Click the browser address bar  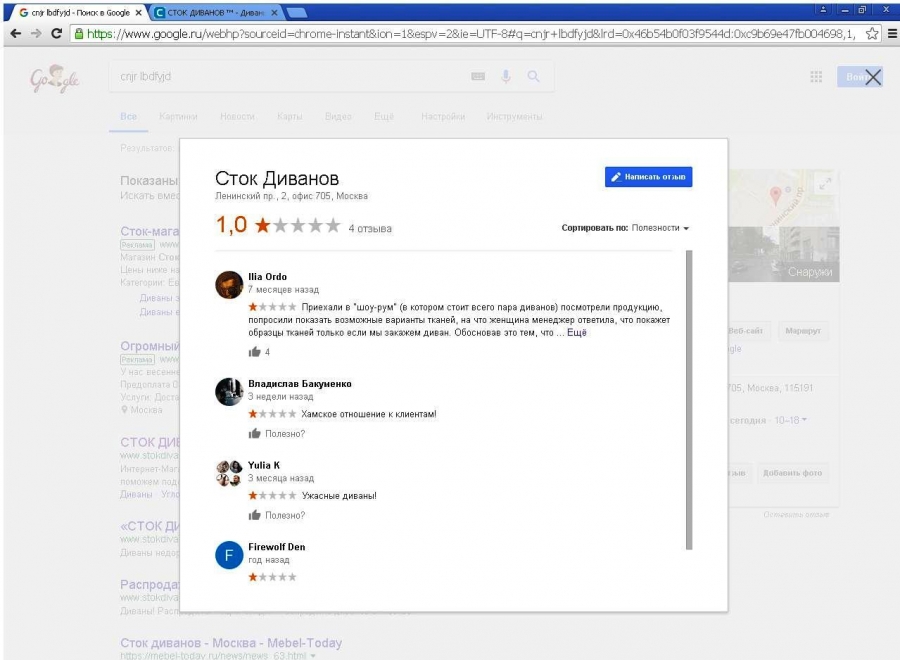point(471,34)
